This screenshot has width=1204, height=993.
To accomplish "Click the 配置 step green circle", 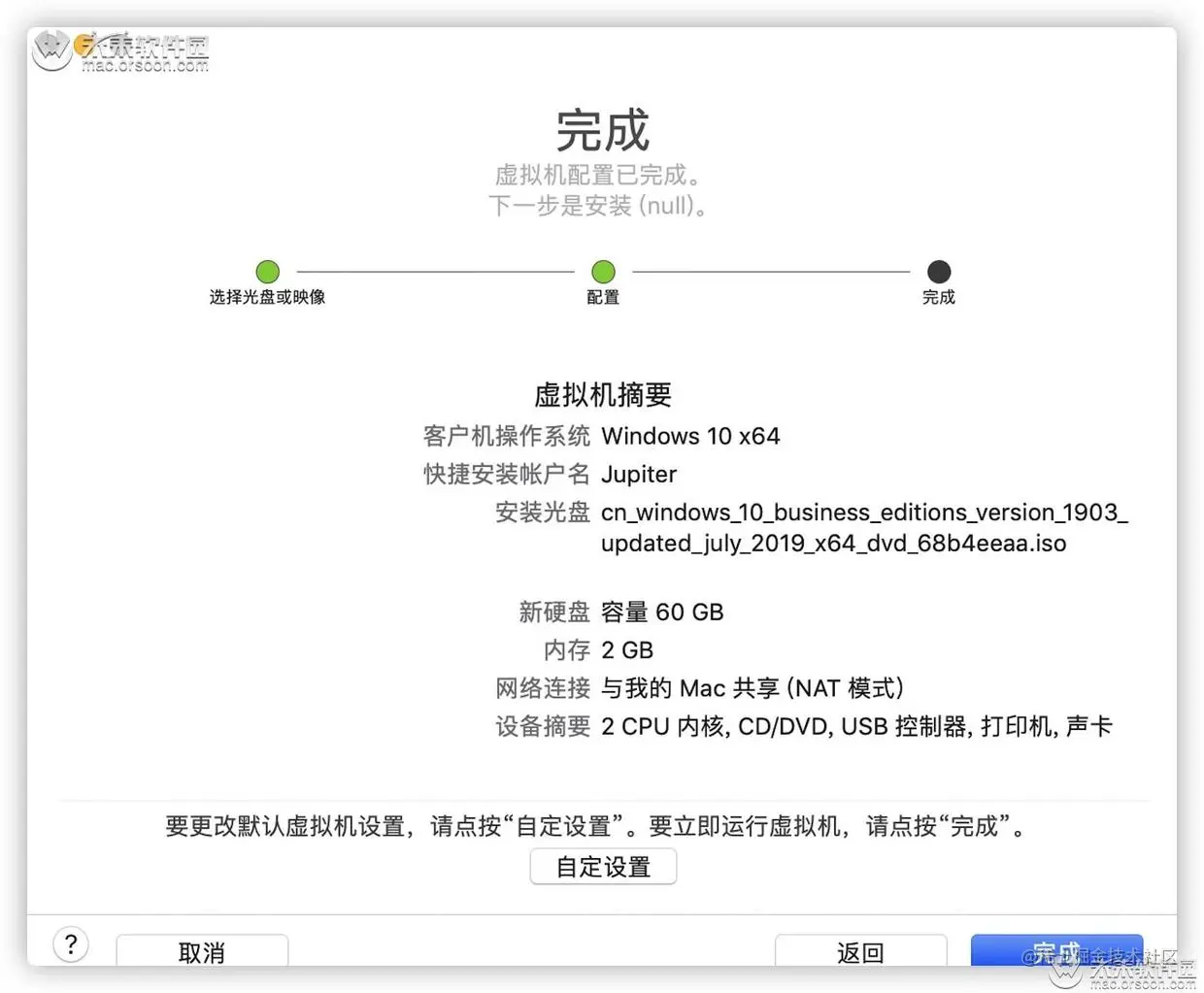I will (603, 271).
